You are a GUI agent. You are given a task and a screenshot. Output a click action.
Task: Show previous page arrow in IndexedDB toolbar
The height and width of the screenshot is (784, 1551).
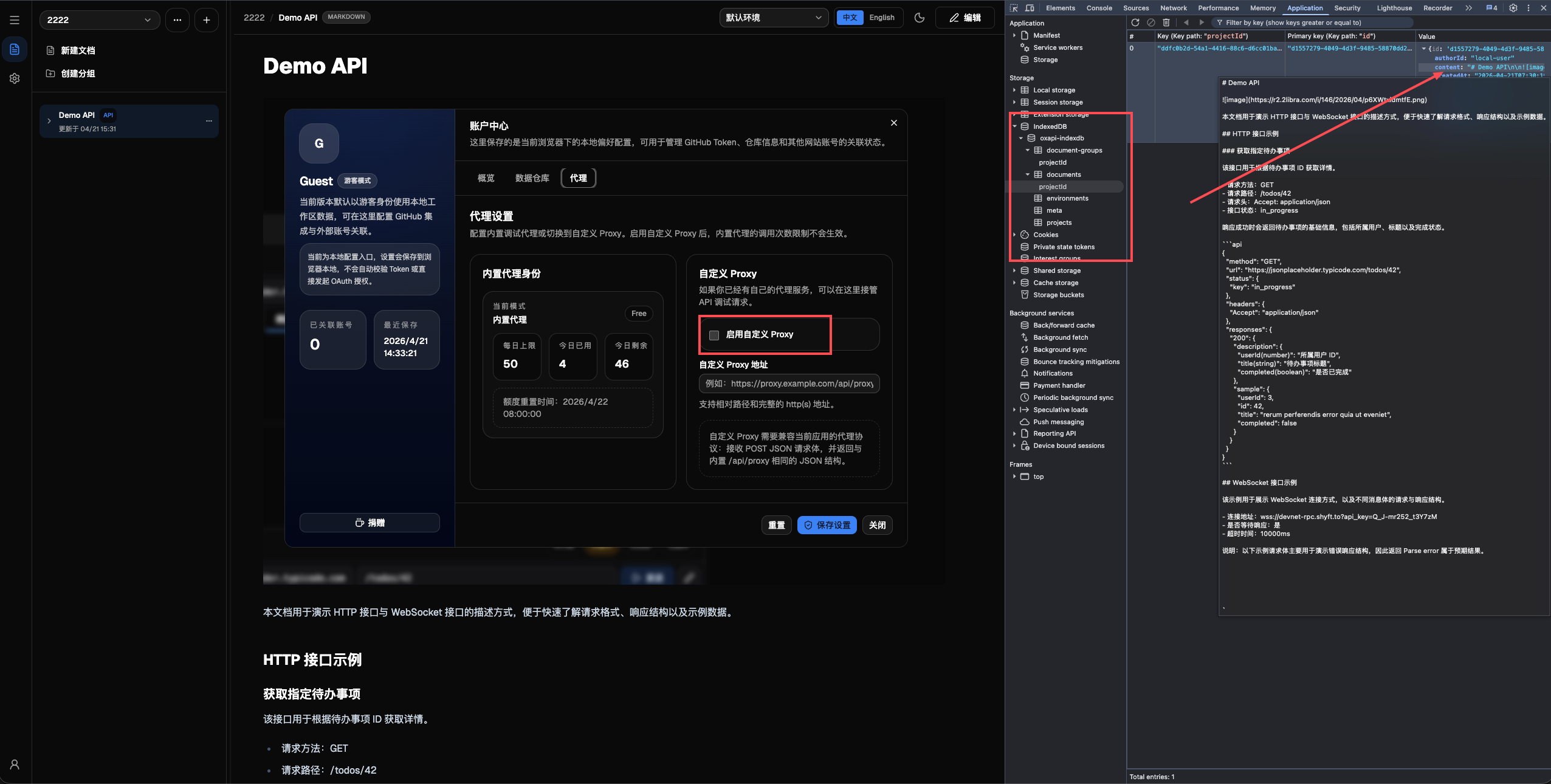tap(1186, 22)
